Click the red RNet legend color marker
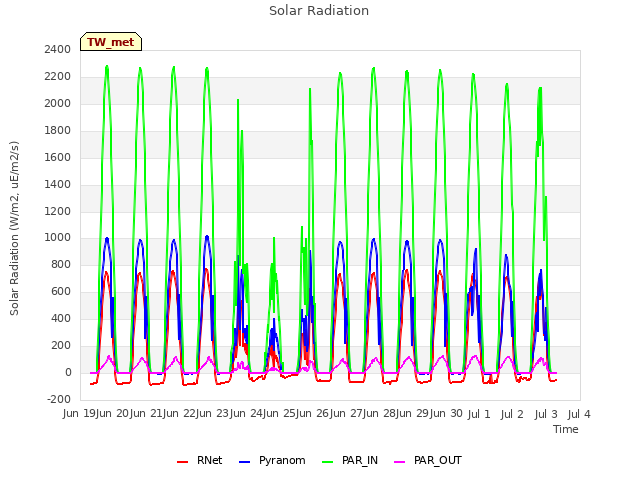The height and width of the screenshot is (480, 640). [x=182, y=462]
